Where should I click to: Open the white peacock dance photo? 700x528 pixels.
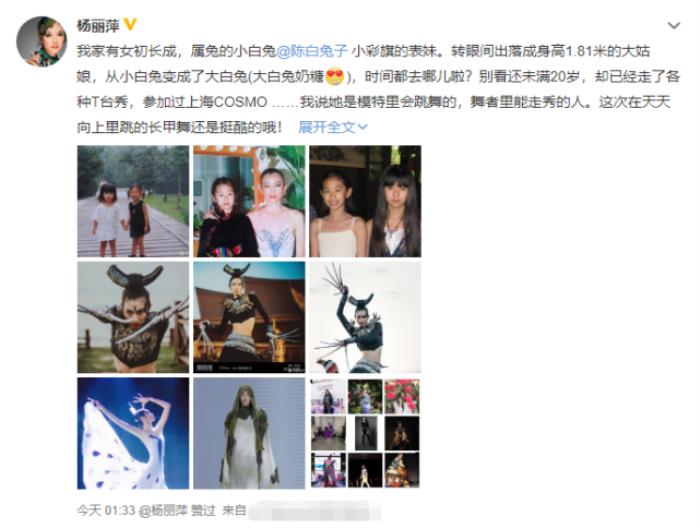tap(133, 433)
